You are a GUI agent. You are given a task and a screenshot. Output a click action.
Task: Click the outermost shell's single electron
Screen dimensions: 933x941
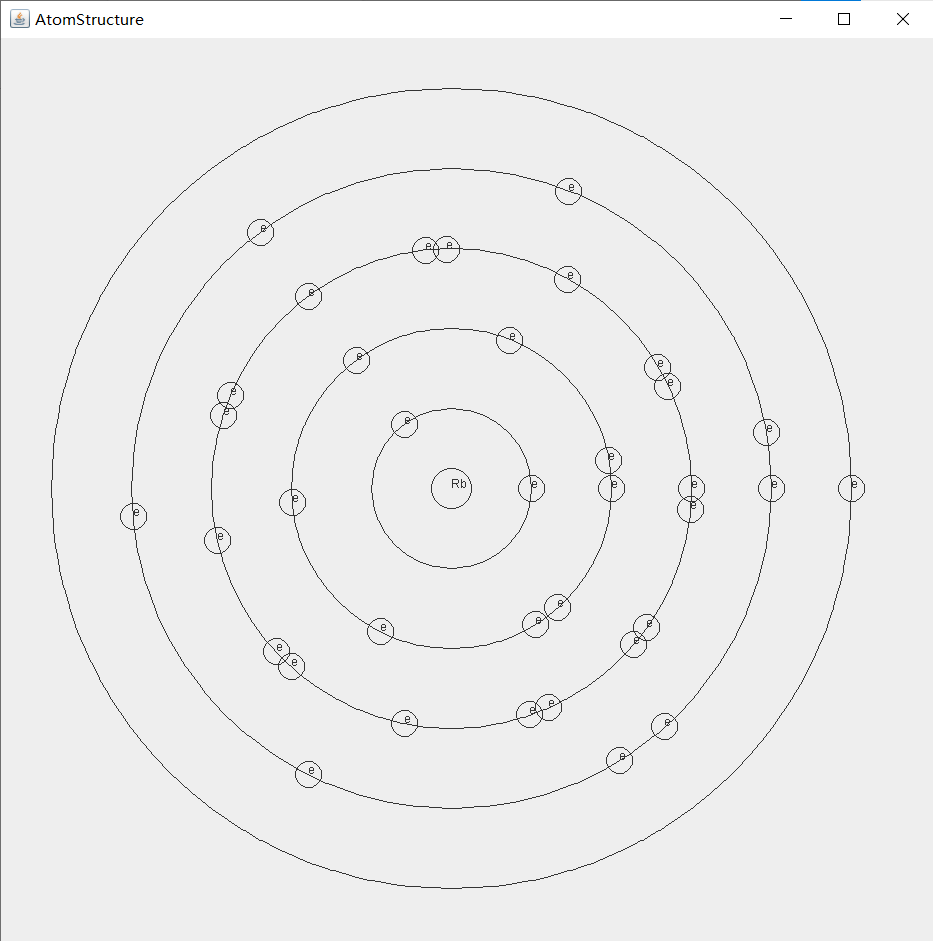pyautogui.click(x=851, y=488)
